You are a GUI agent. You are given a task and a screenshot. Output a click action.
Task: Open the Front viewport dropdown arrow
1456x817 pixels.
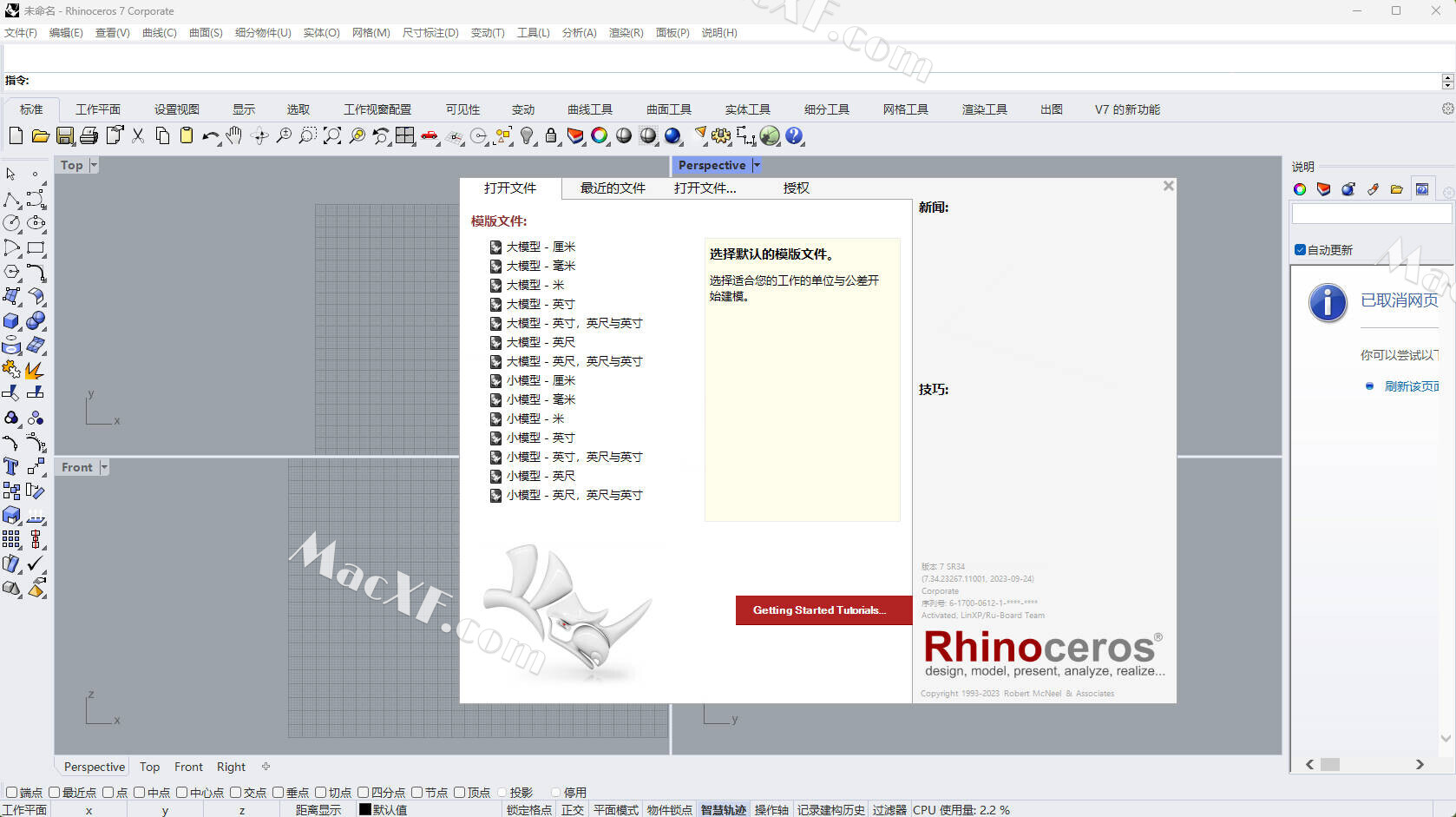[104, 467]
